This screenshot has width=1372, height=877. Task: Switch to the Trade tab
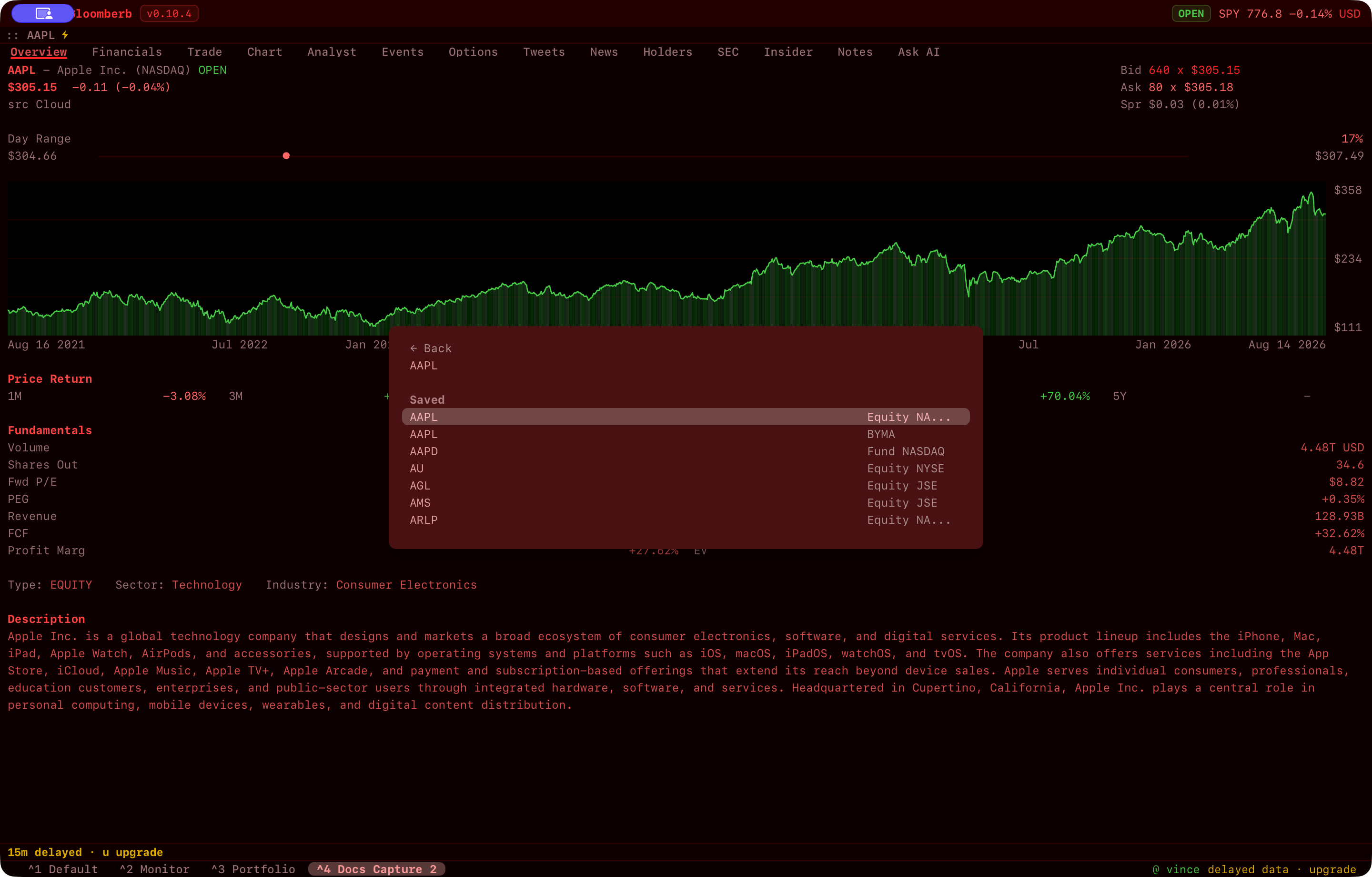click(204, 52)
